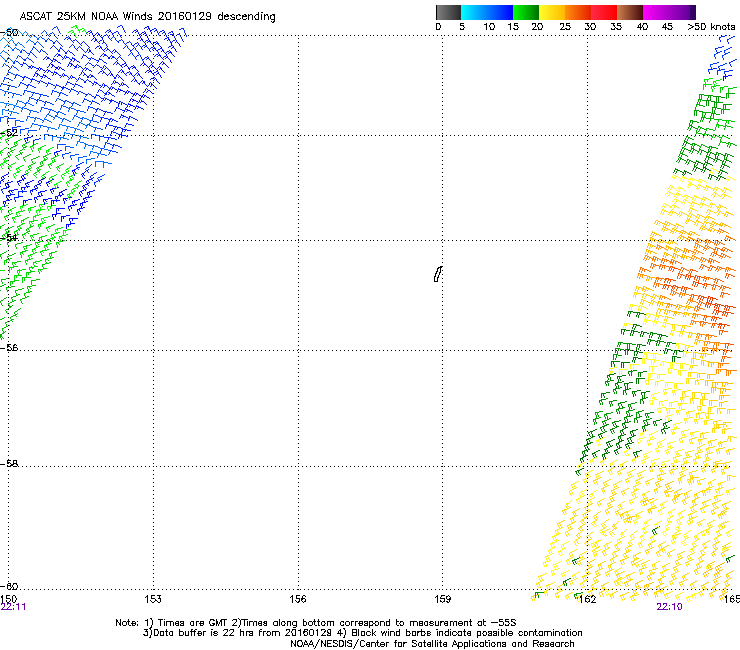
Task: Click the red 30-35 knots legend color
Action: 604,12
